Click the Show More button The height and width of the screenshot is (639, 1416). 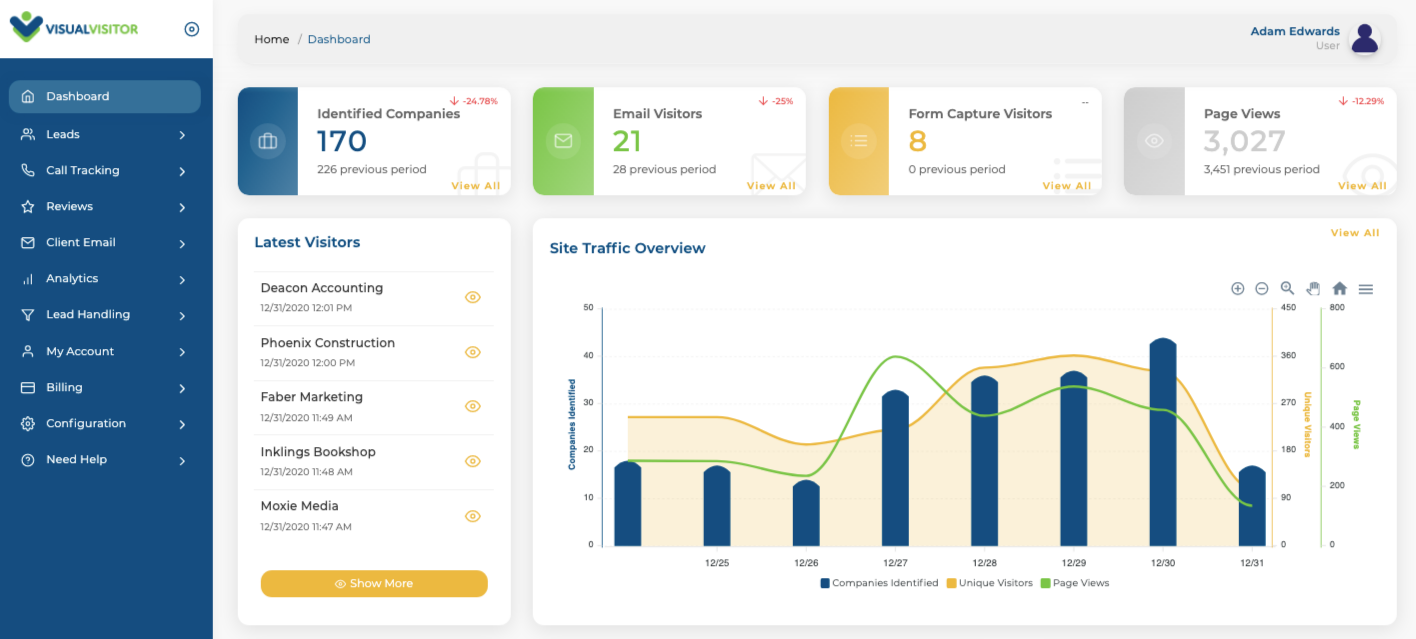point(374,583)
